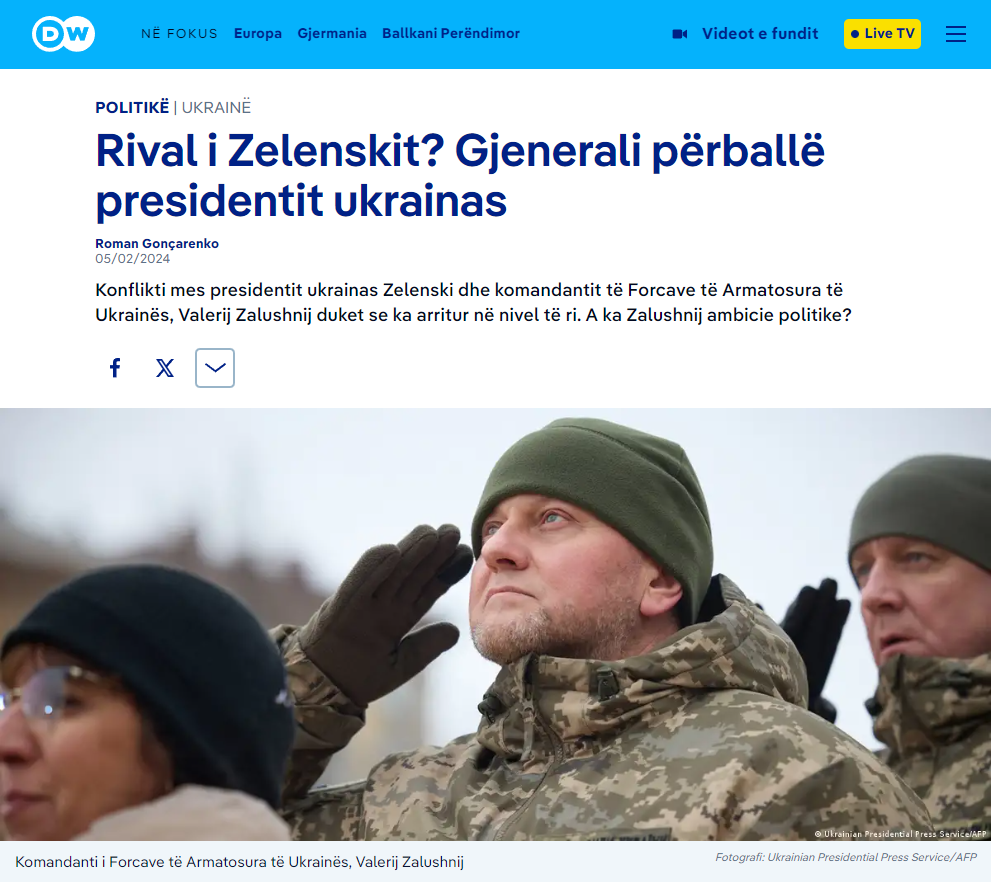The image size is (991, 886).
Task: Click the article publication date
Action: tap(133, 258)
